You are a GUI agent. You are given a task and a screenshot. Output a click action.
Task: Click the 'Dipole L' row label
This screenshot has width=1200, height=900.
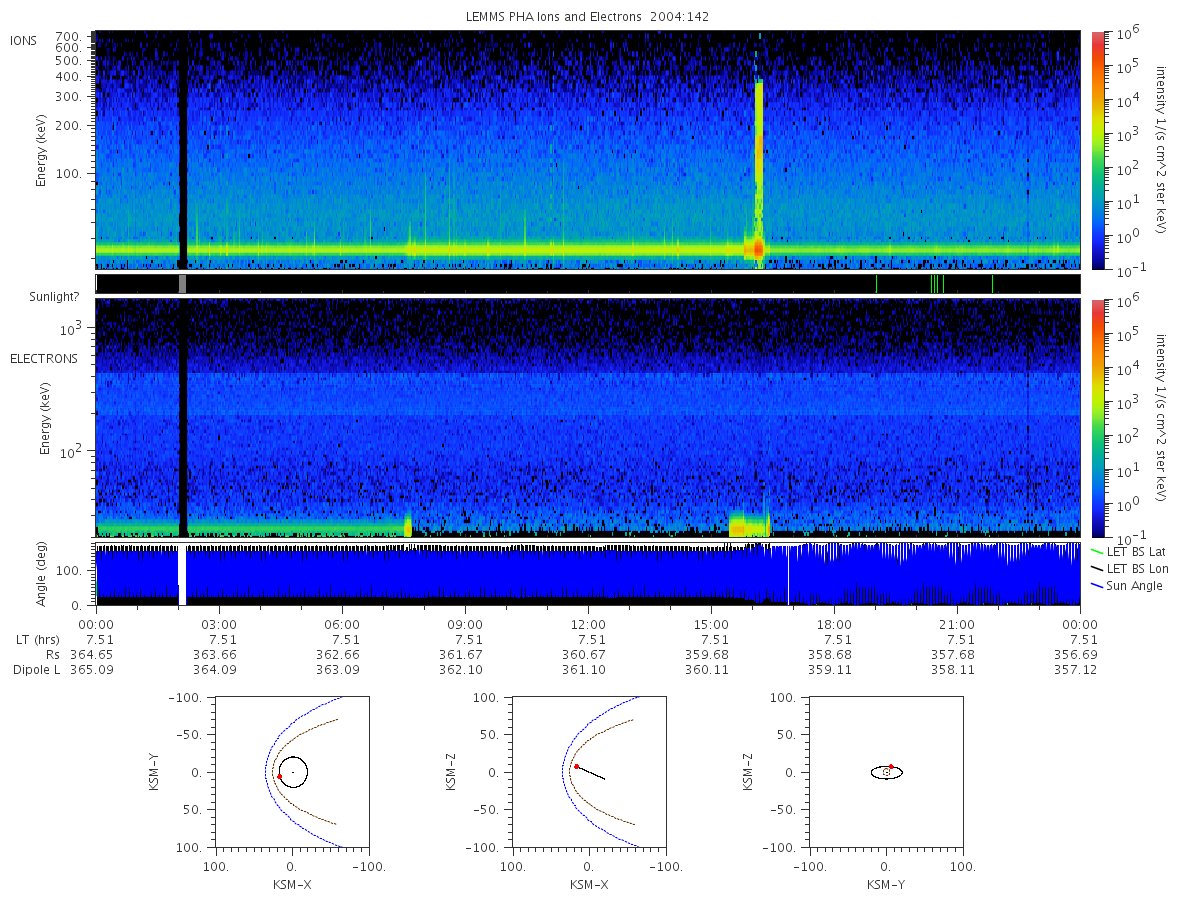tap(37, 670)
